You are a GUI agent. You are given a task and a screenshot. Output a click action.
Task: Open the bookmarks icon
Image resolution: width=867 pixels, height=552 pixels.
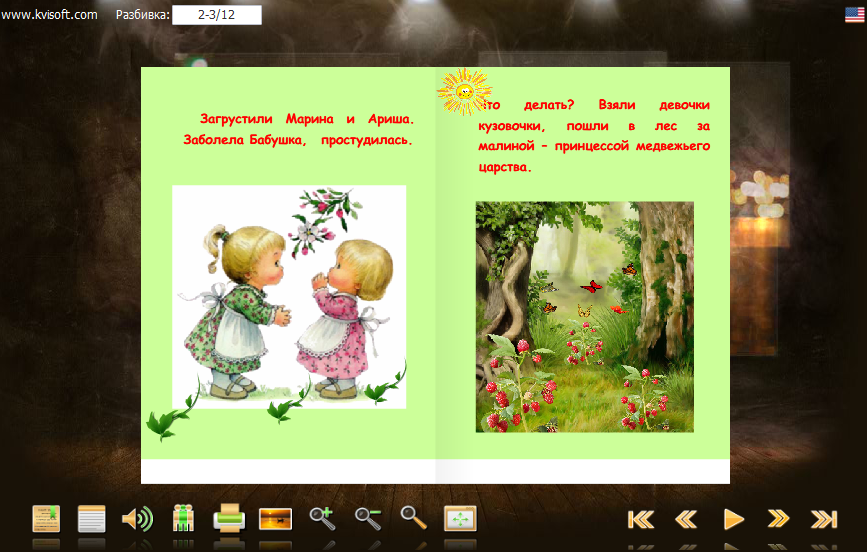coord(46,519)
